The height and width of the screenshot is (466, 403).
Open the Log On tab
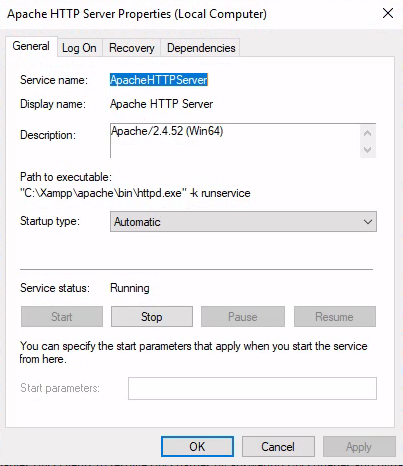pos(79,48)
